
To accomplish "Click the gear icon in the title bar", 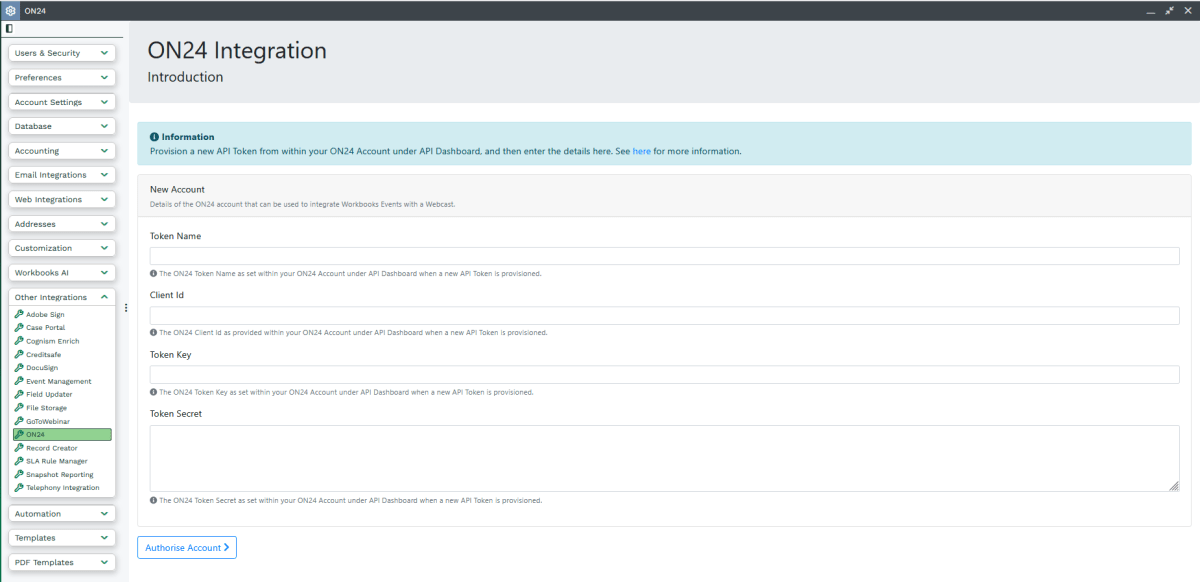I will click(x=10, y=10).
